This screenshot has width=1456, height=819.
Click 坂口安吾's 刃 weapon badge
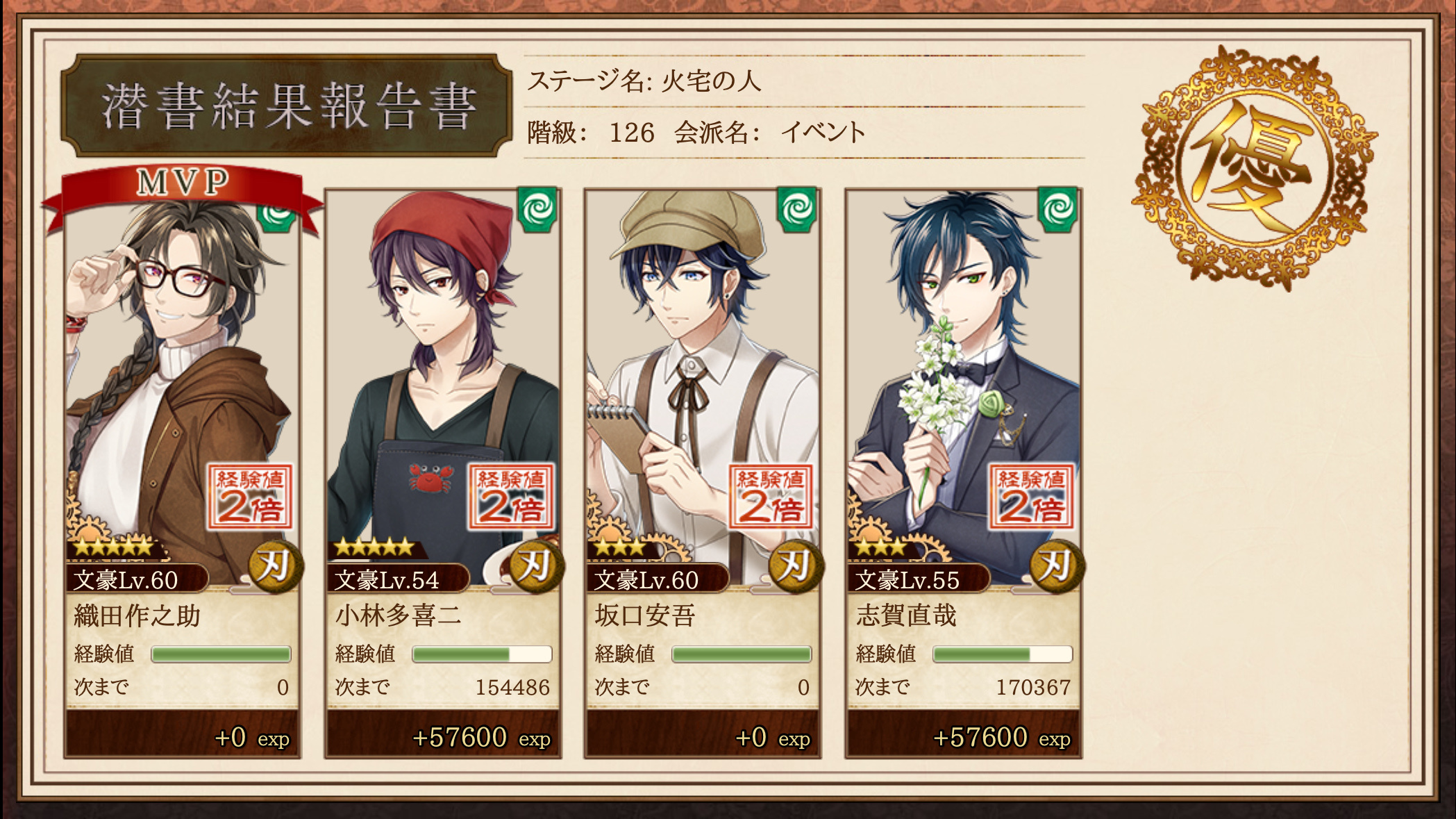(796, 566)
